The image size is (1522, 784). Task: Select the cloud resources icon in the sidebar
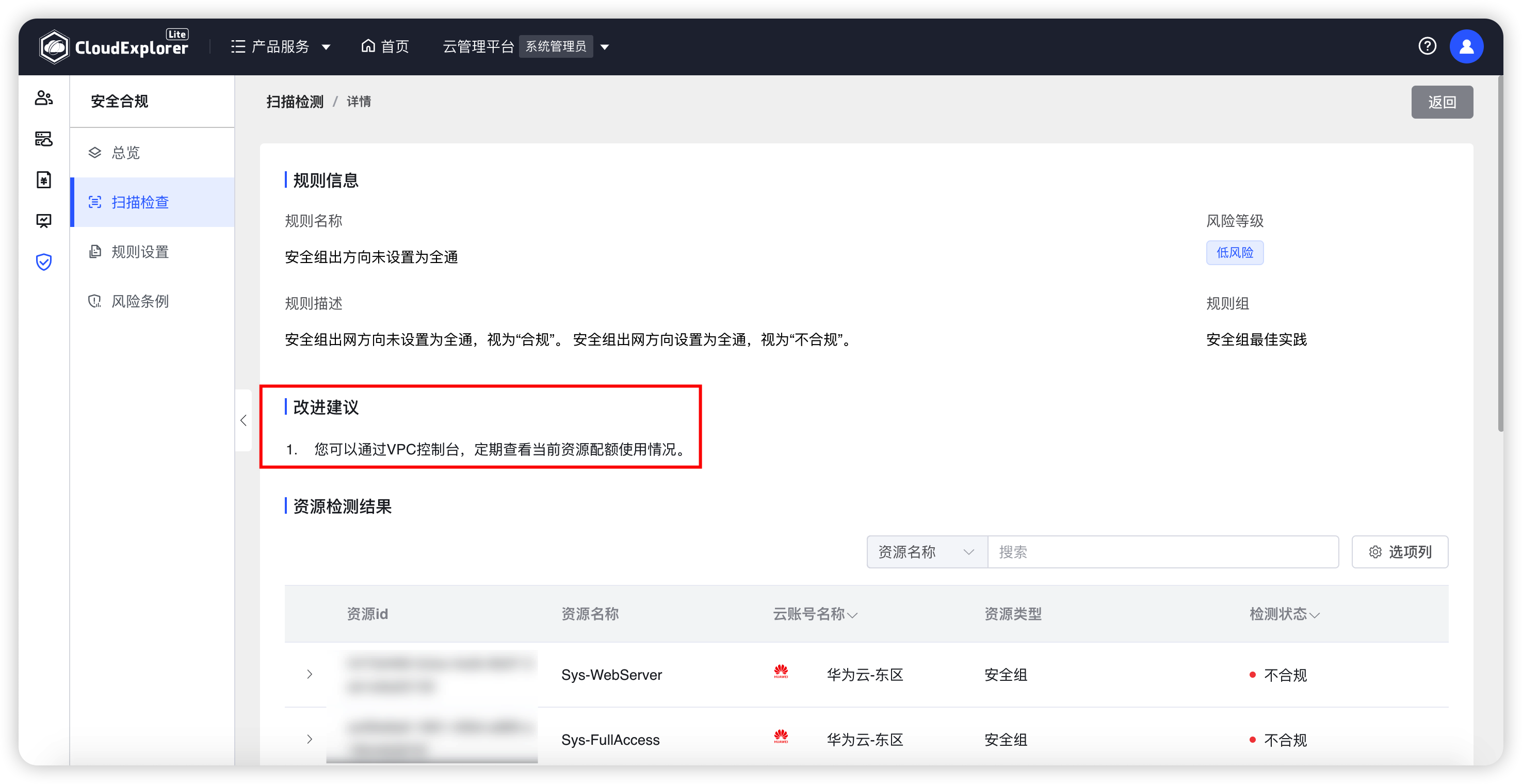[x=44, y=139]
